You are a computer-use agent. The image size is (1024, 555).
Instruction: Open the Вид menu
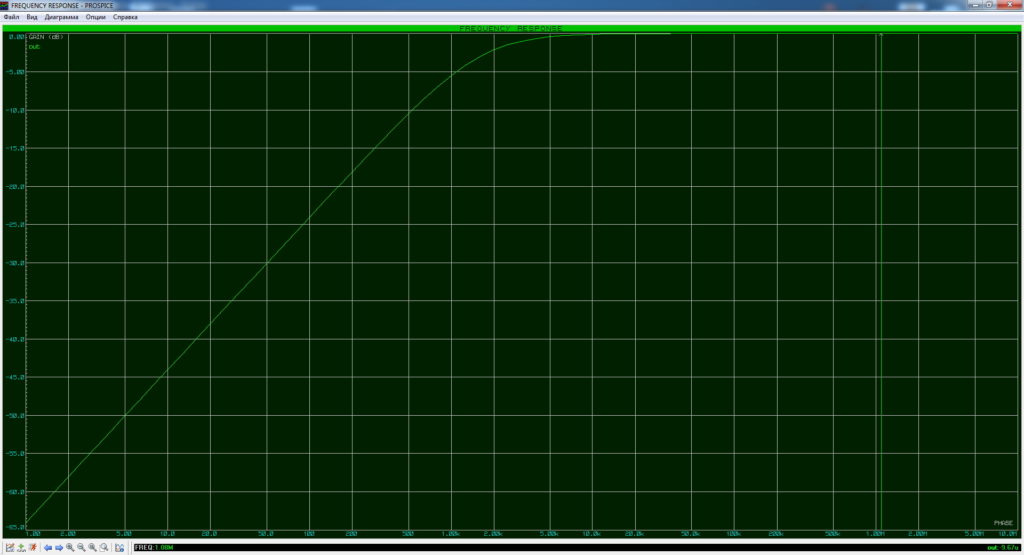pos(32,17)
